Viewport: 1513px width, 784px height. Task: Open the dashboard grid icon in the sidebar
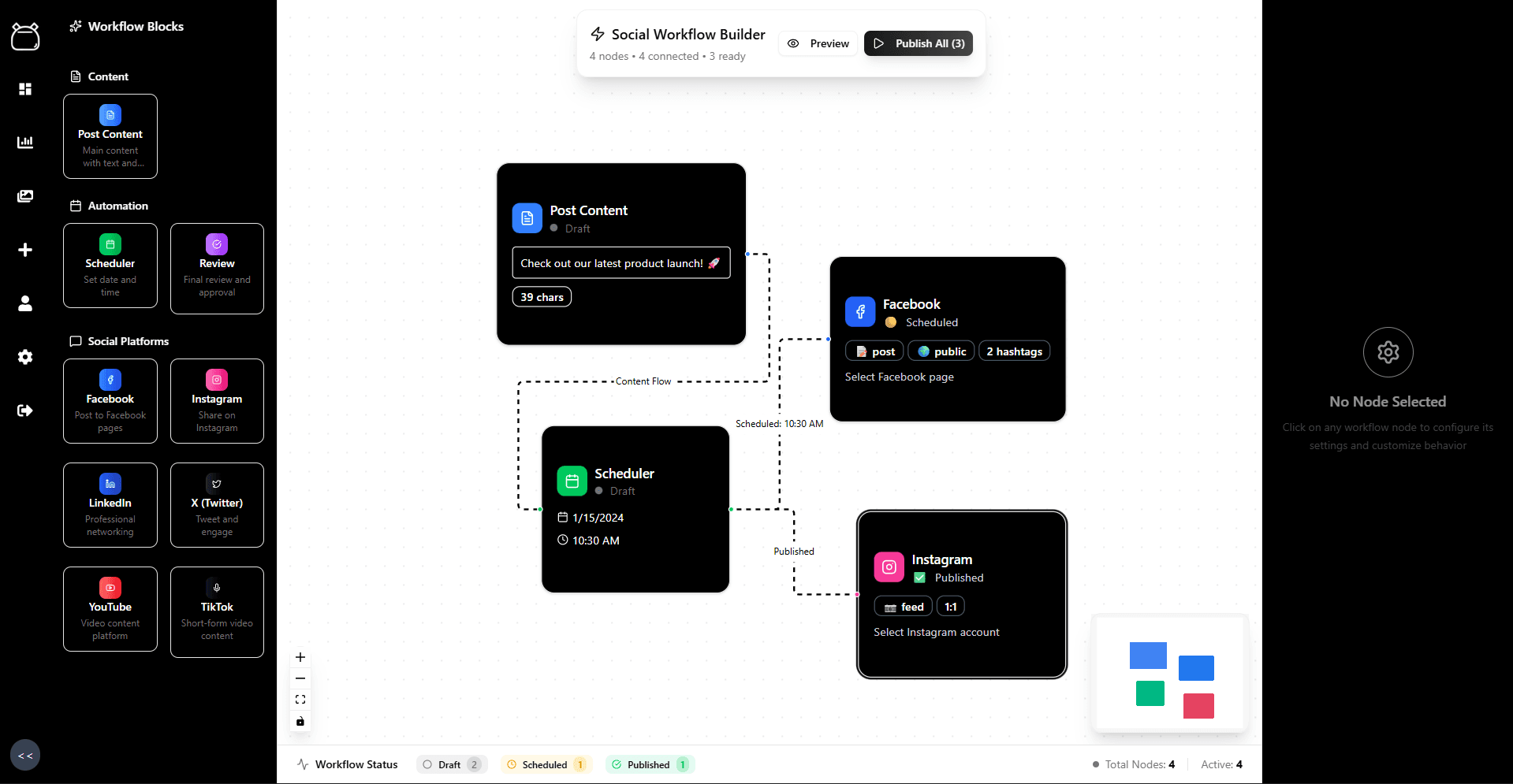(x=24, y=89)
